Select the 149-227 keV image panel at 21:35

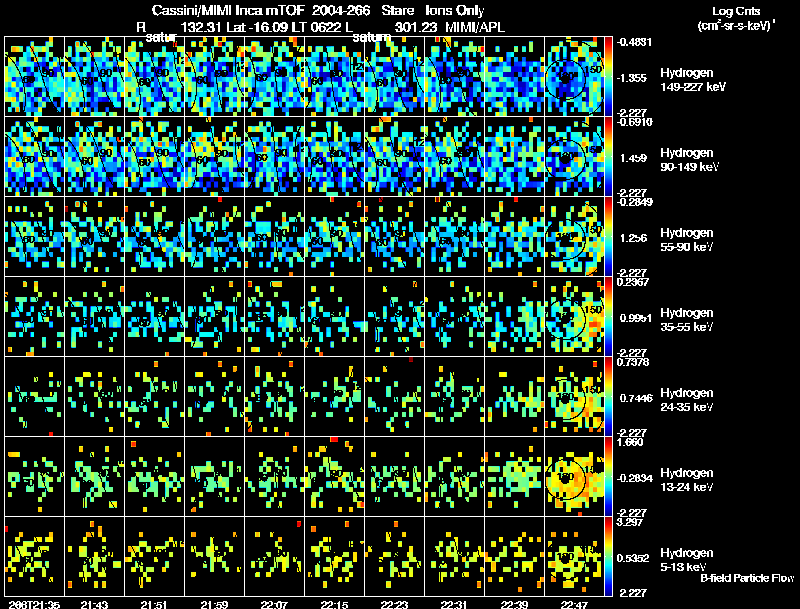(35, 76)
